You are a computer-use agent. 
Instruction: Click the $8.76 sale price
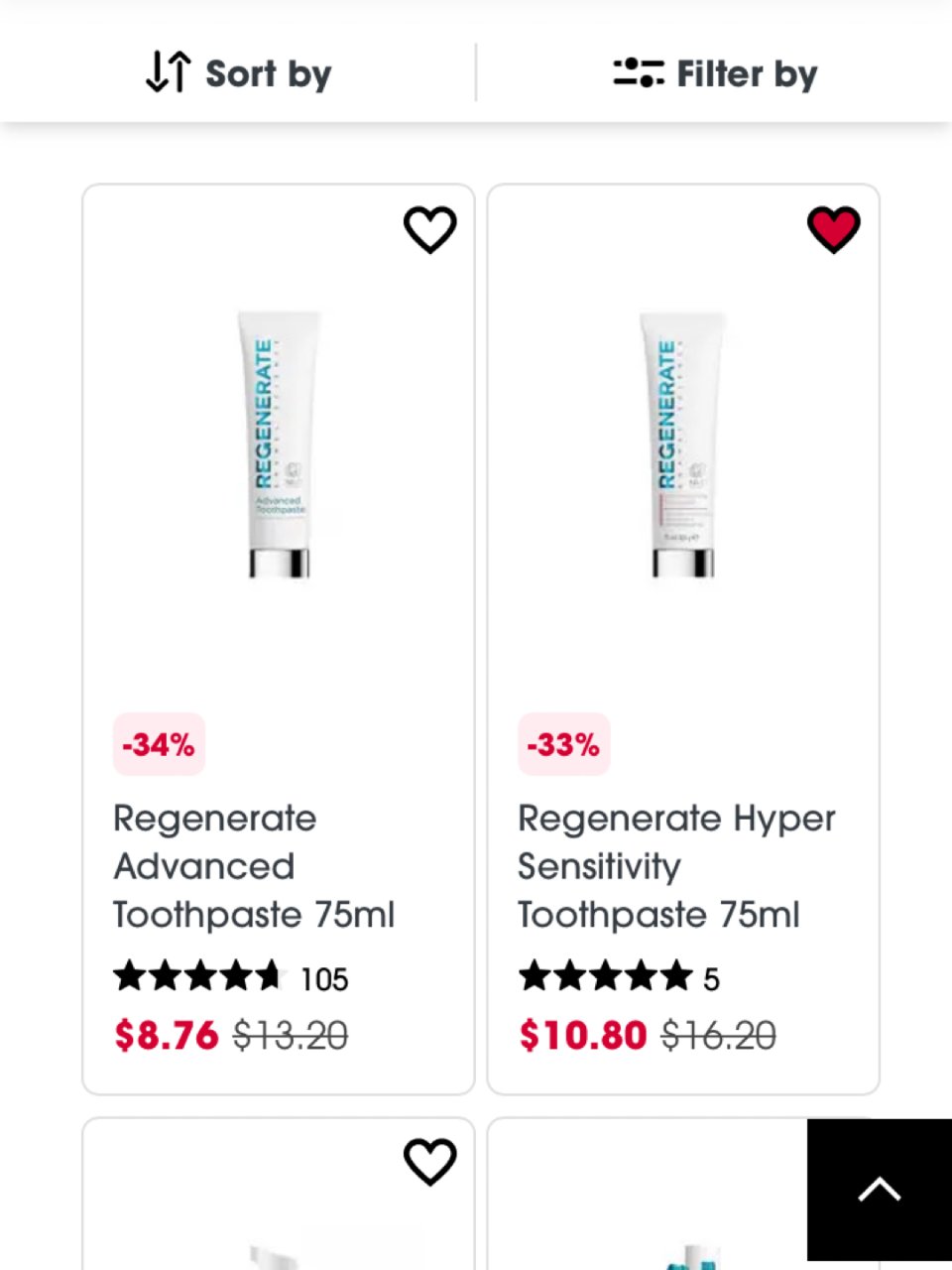tap(167, 1036)
